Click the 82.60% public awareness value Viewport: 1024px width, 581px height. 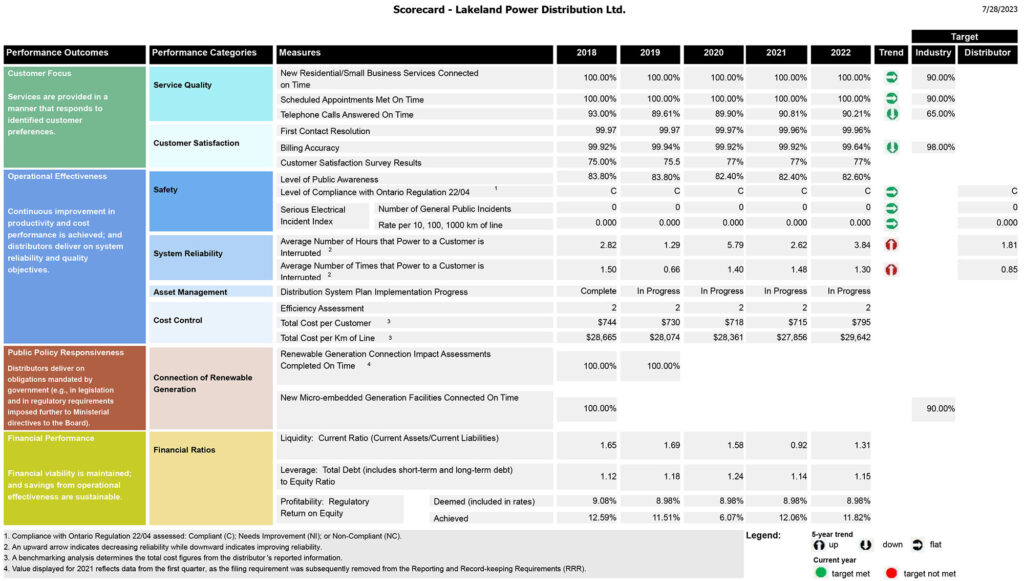coord(856,177)
